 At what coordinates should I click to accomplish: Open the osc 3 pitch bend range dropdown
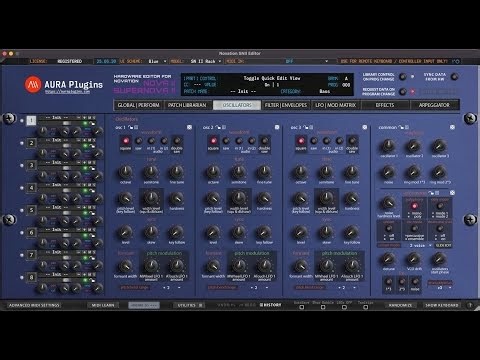pyautogui.click(x=347, y=287)
